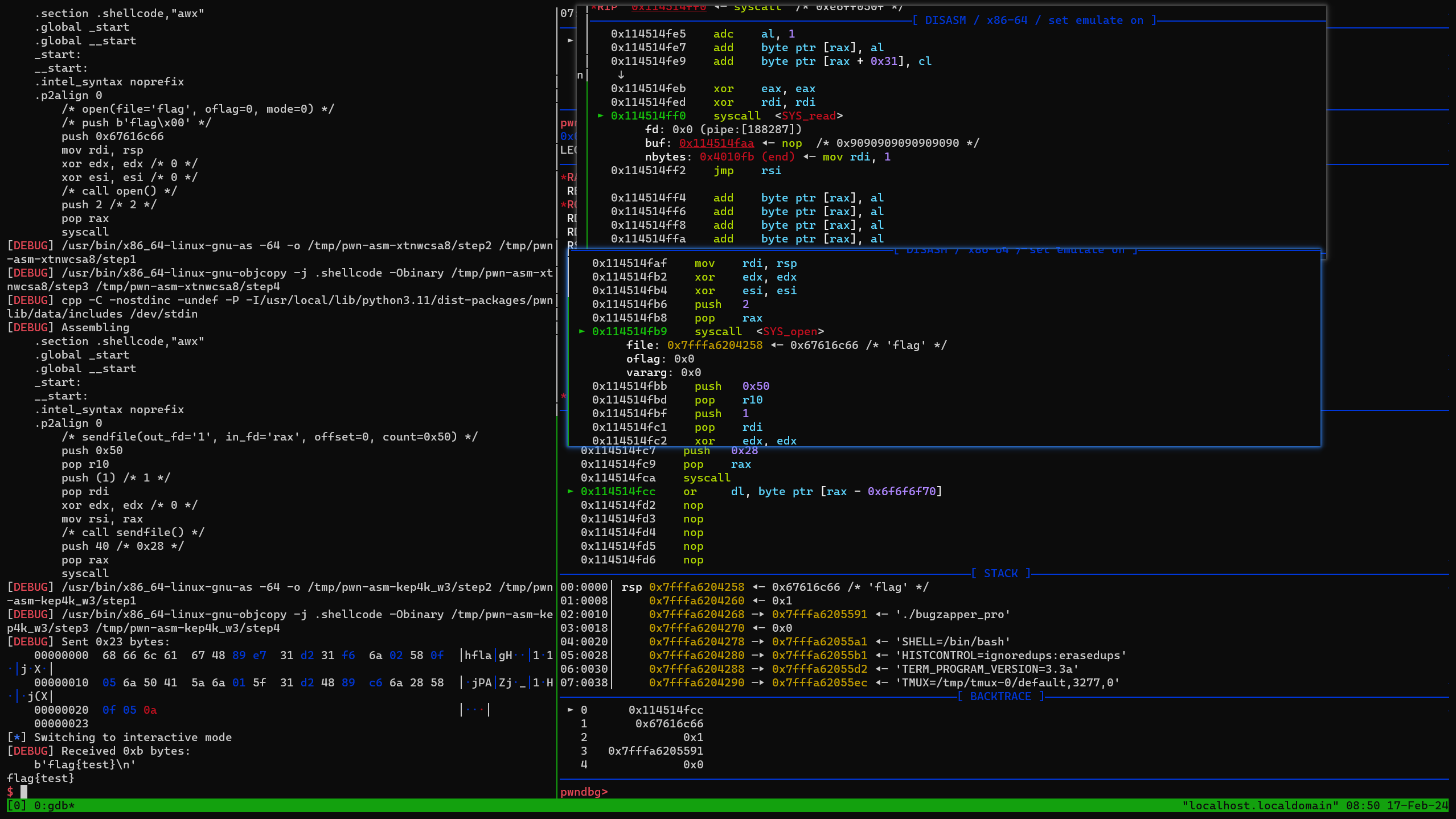
Task: Click backtrace frame 1 address 0x67616c66
Action: click(x=669, y=723)
